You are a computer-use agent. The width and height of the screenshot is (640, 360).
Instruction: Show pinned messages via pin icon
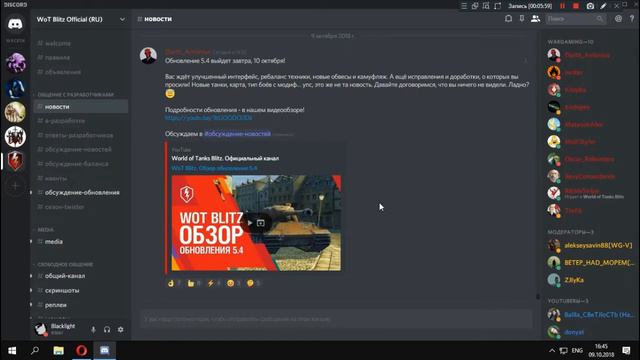(522, 19)
